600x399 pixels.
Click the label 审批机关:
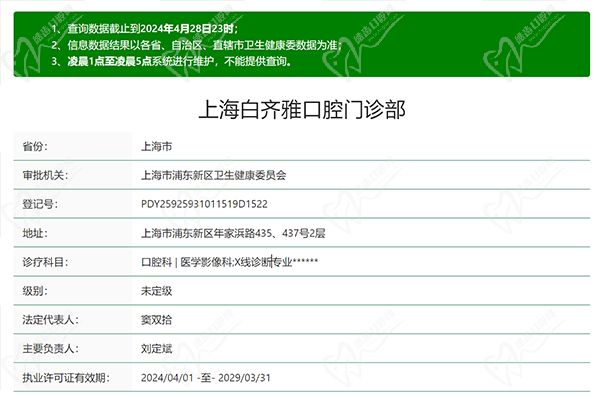tap(45, 175)
